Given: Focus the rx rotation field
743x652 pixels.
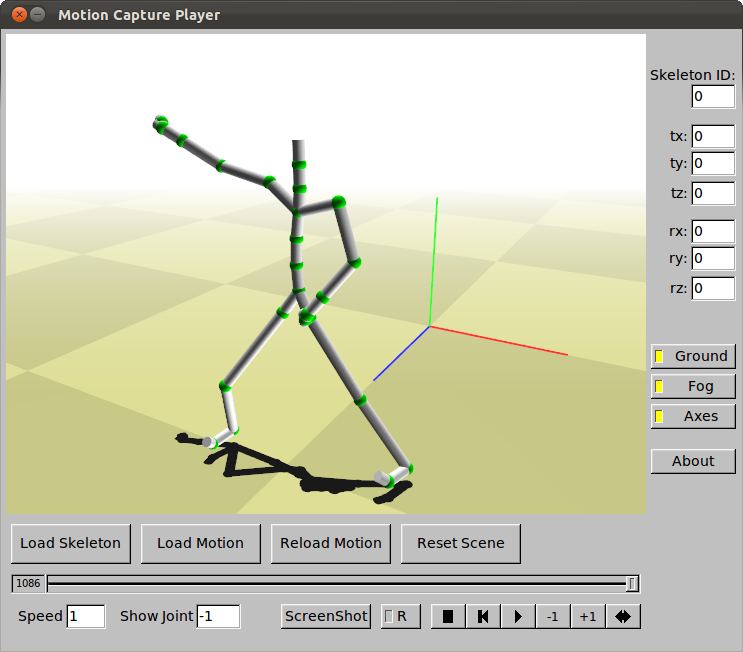Looking at the screenshot, I should point(713,231).
